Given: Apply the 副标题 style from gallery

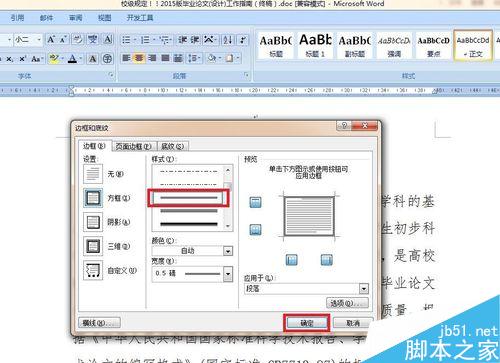Looking at the screenshot, I should pyautogui.click(x=355, y=46).
